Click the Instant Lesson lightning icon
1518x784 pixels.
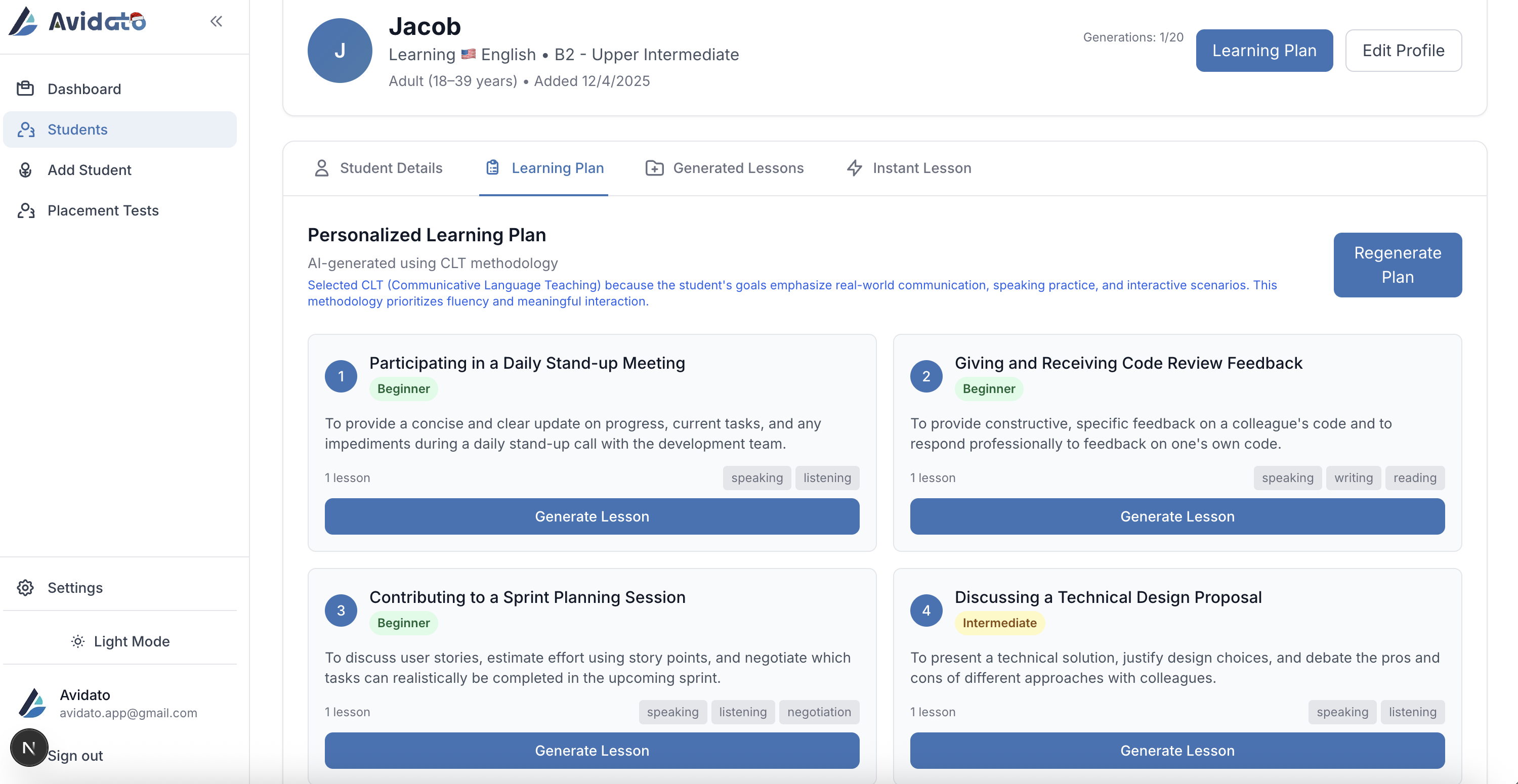[x=855, y=168]
